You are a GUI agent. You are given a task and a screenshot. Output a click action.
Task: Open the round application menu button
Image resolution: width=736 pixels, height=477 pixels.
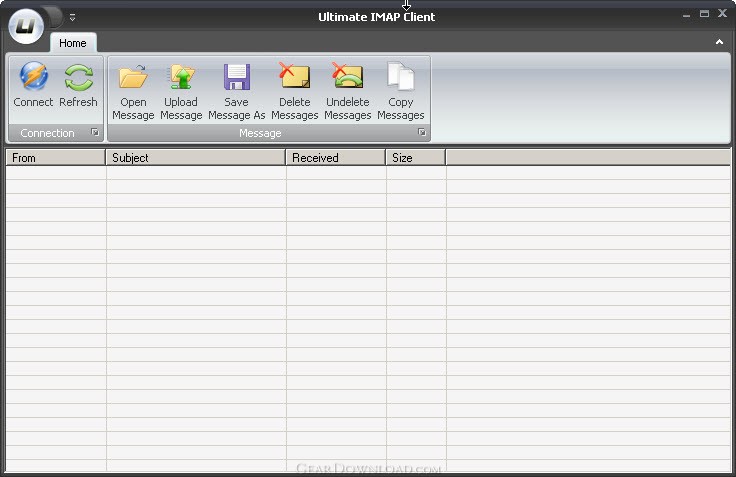point(26,26)
